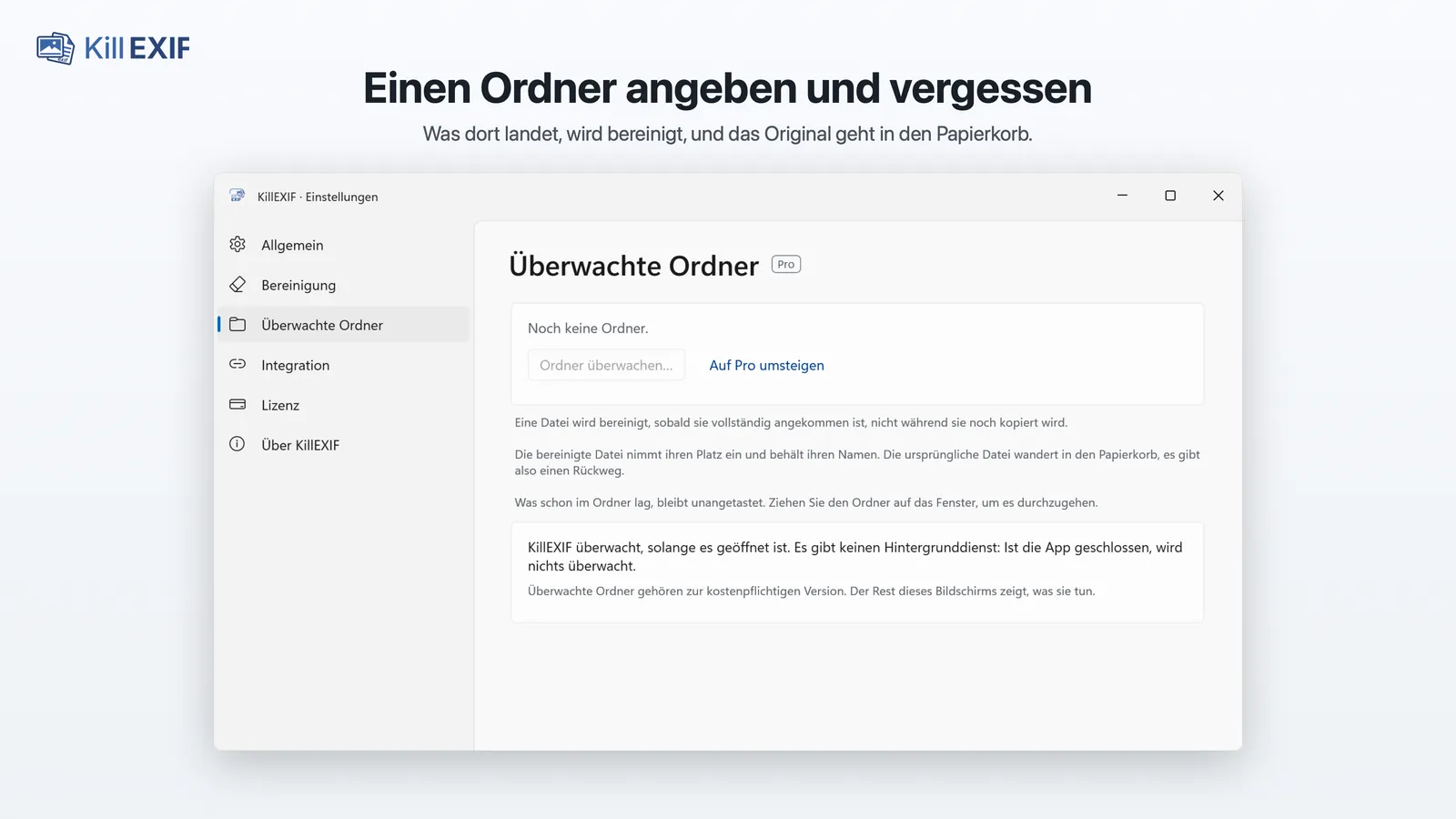Viewport: 1456px width, 819px height.
Task: Click the Bereinigung eraser icon
Action: point(238,285)
